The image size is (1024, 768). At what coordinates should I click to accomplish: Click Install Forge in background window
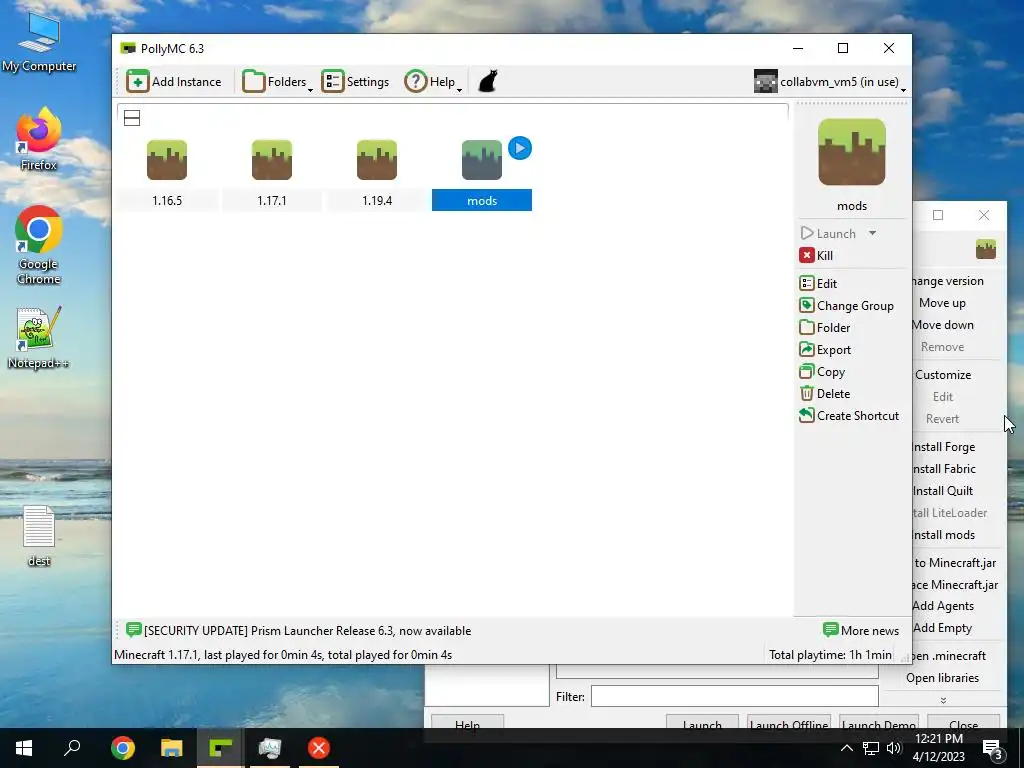pos(944,447)
